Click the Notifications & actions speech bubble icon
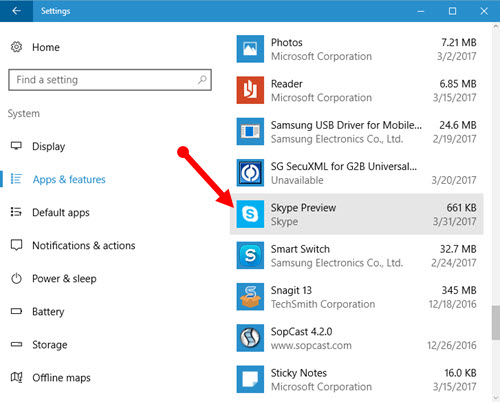Viewport: 500px width, 402px height. pyautogui.click(x=16, y=245)
